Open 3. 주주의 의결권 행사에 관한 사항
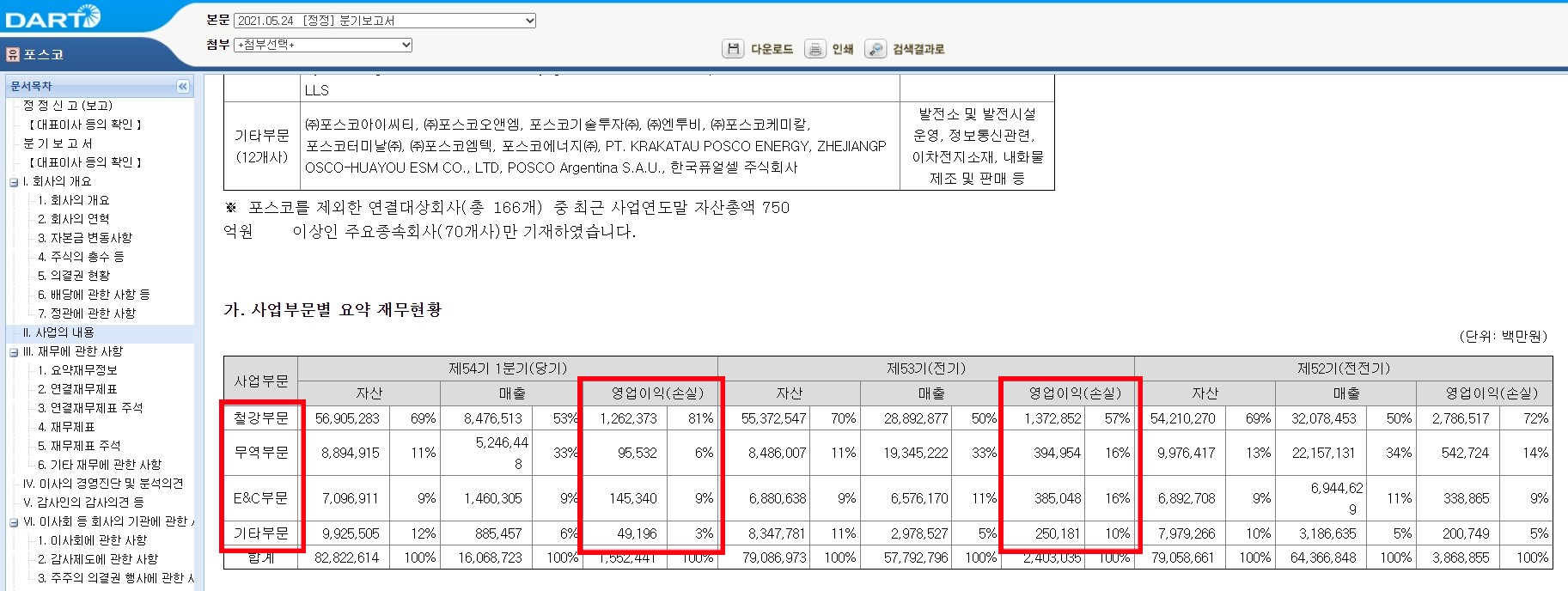1568x591 pixels. tap(116, 578)
